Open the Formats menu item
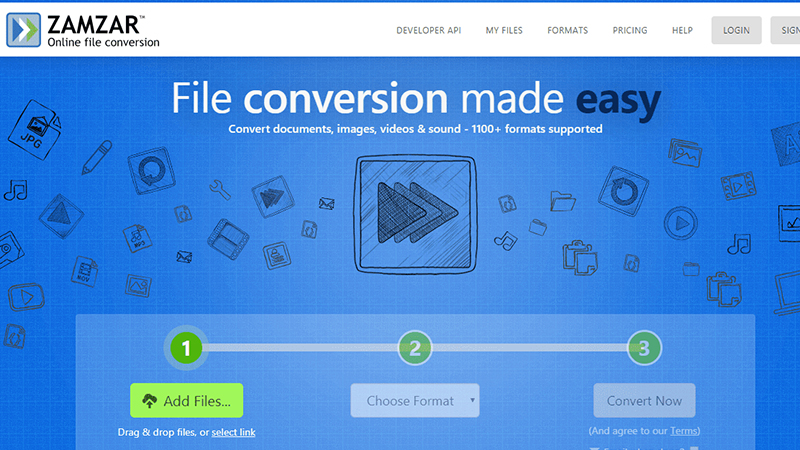 [x=567, y=31]
